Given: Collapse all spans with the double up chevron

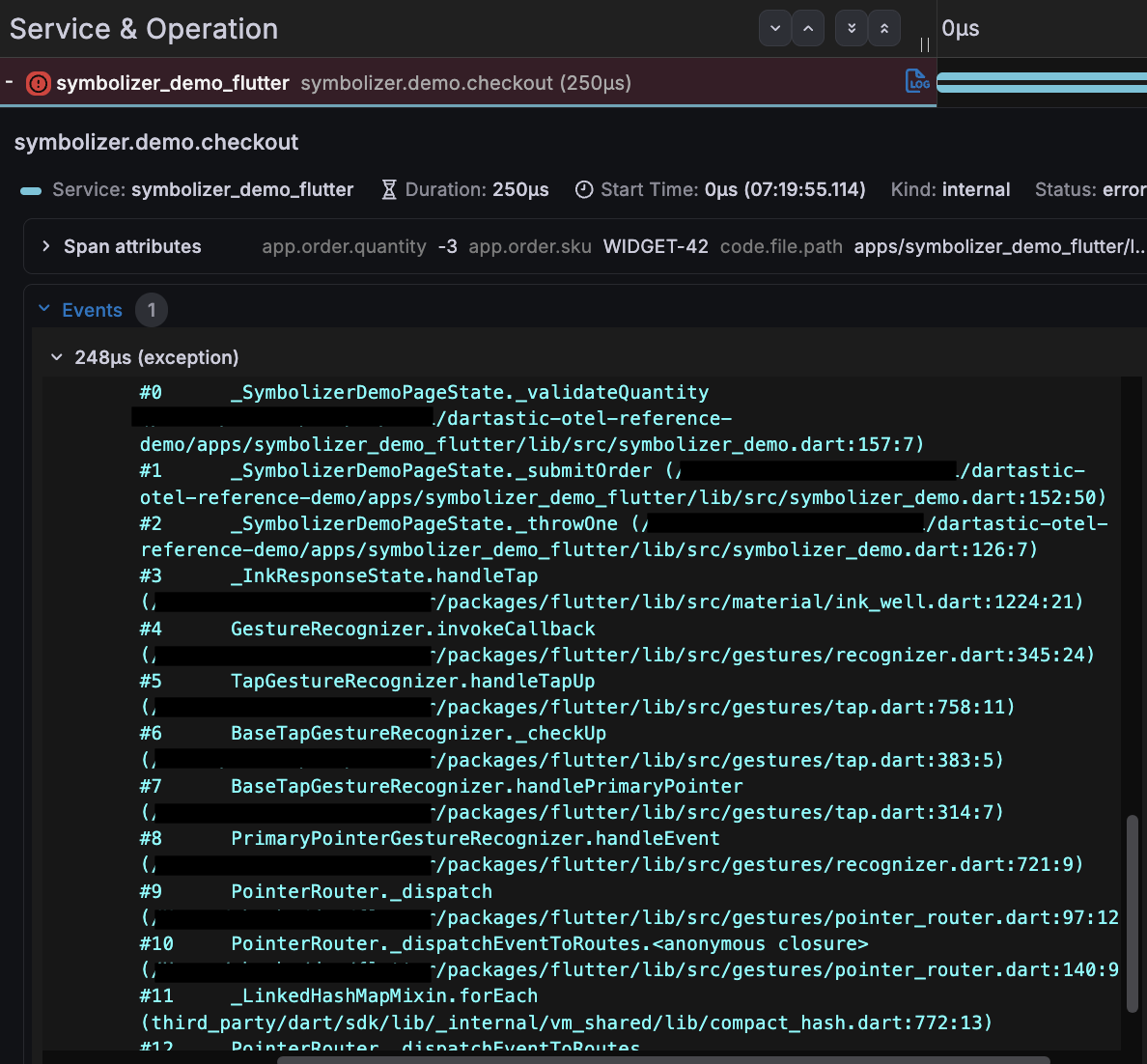Looking at the screenshot, I should [x=884, y=29].
